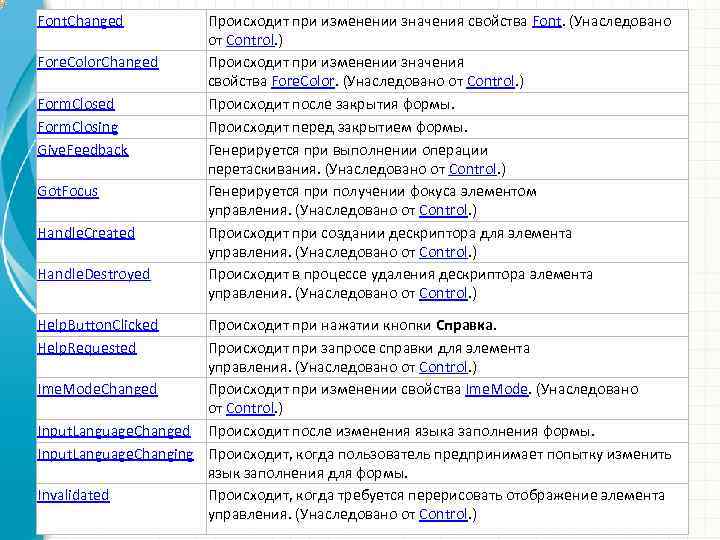Follow the ForeColor property link
Image resolution: width=720 pixels, height=540 pixels.
[x=304, y=81]
